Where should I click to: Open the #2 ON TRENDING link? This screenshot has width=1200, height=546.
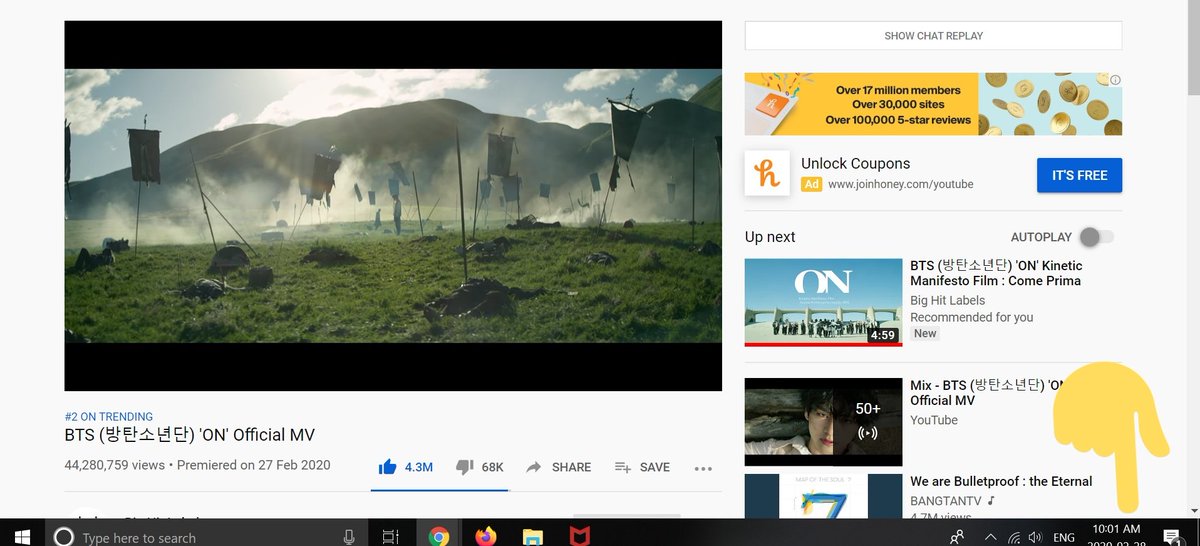click(109, 416)
